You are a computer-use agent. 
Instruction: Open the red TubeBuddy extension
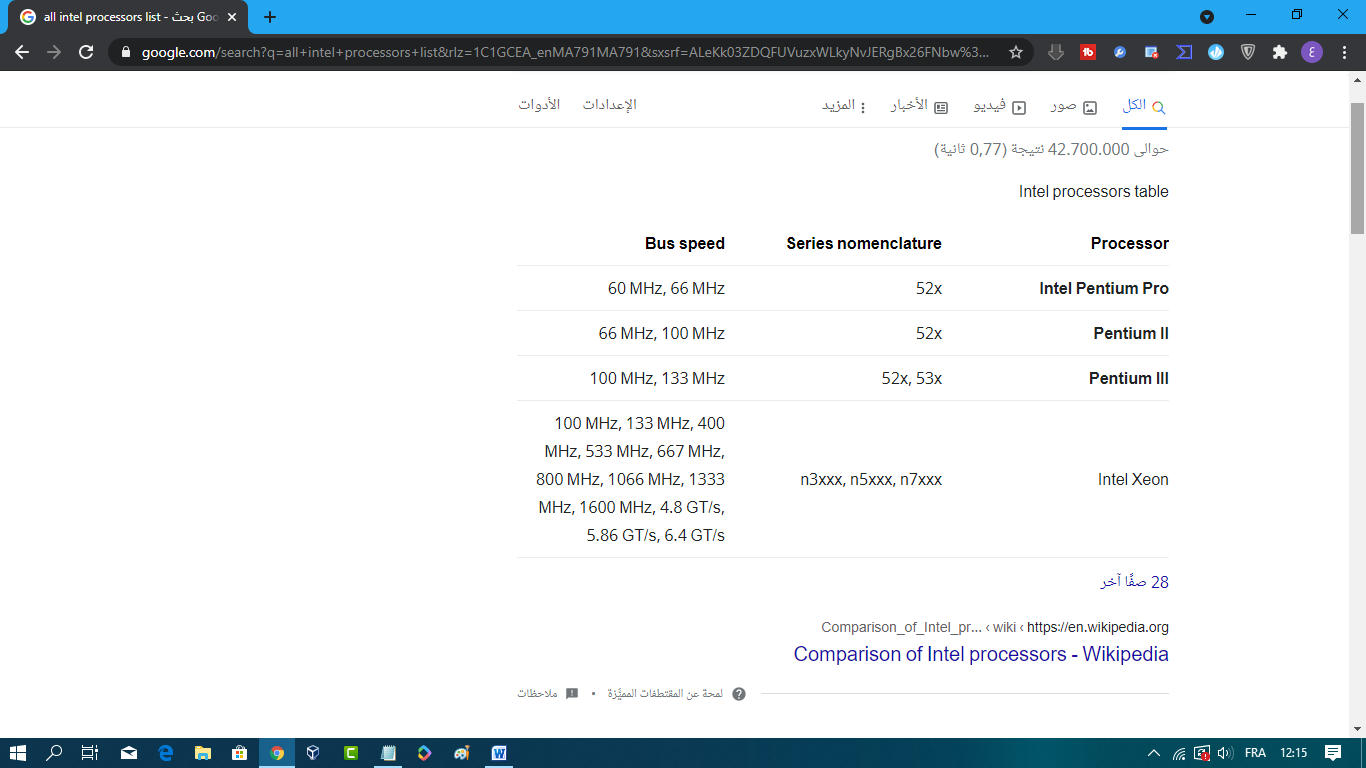point(1088,52)
